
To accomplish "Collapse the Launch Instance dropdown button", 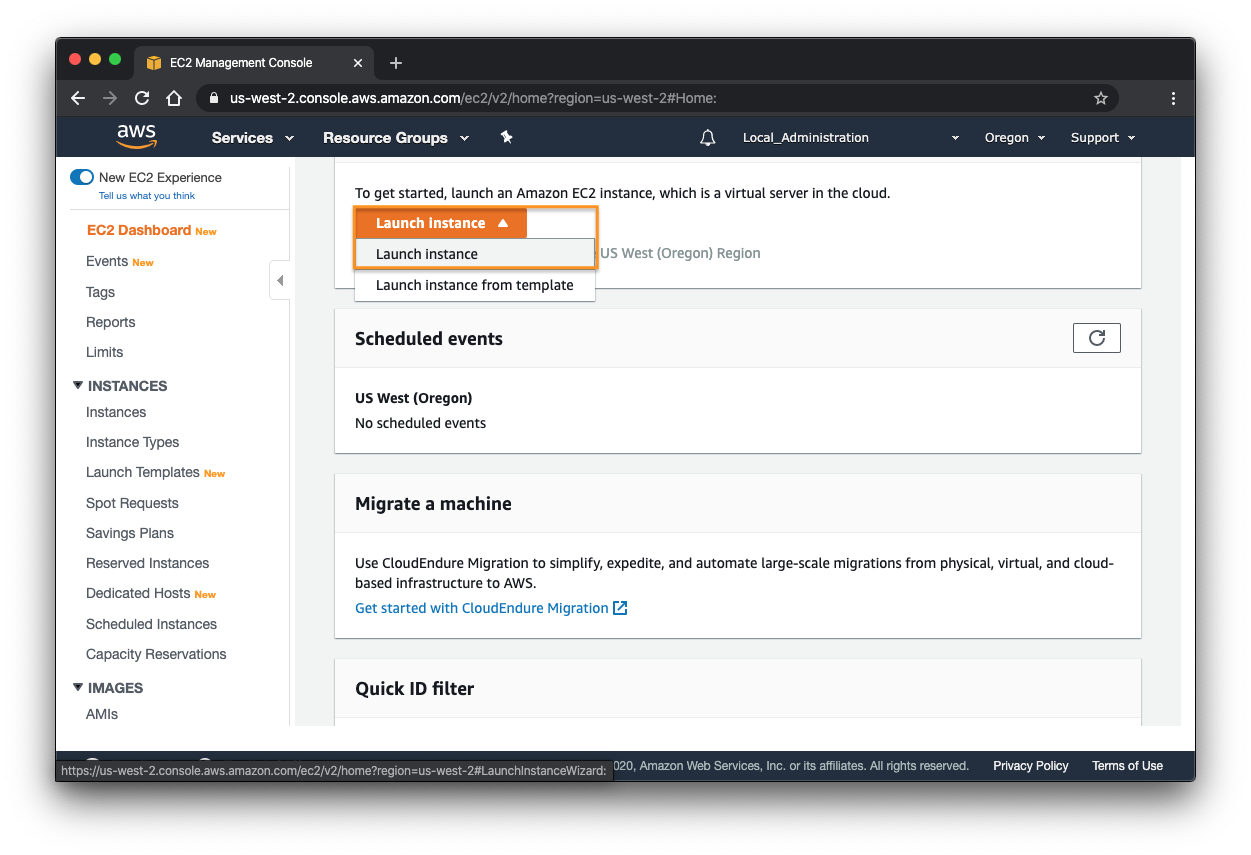I will [441, 223].
